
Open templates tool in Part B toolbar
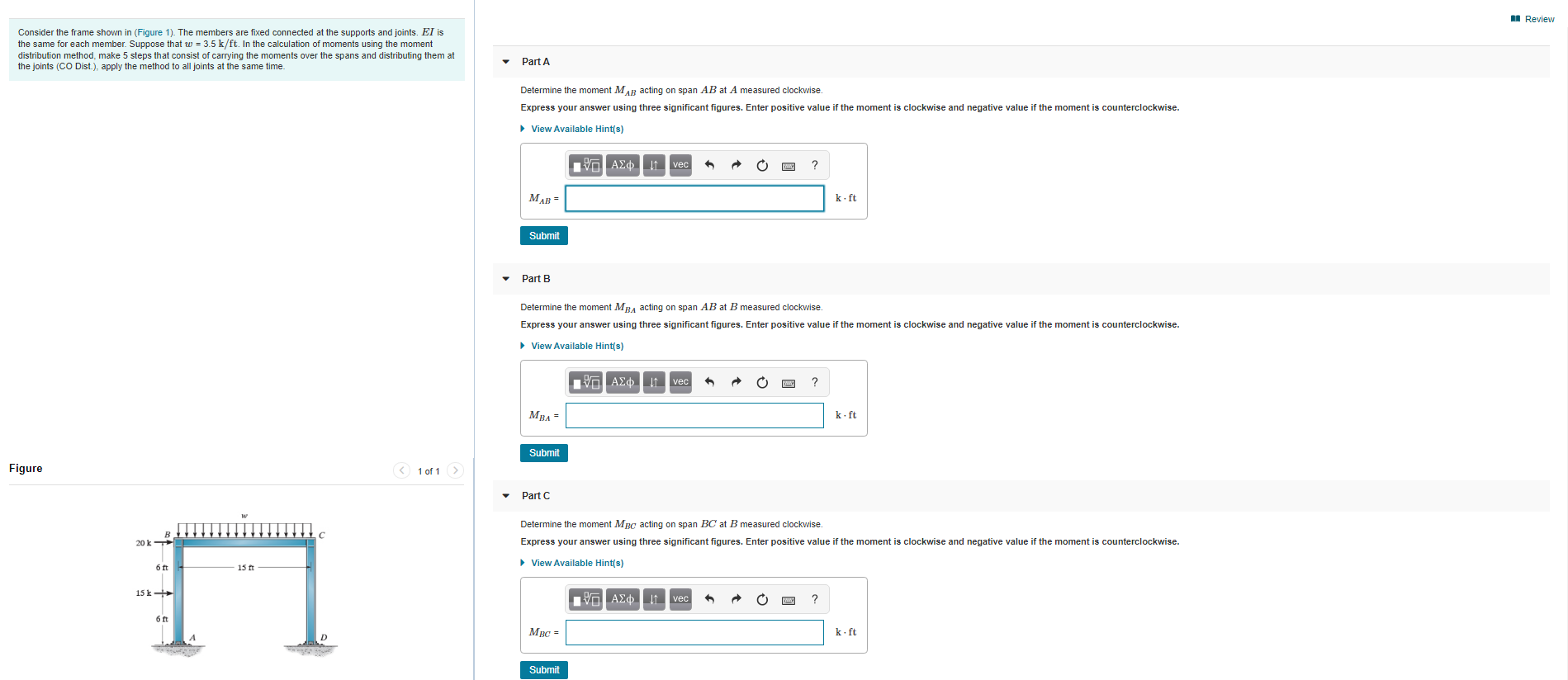[586, 382]
